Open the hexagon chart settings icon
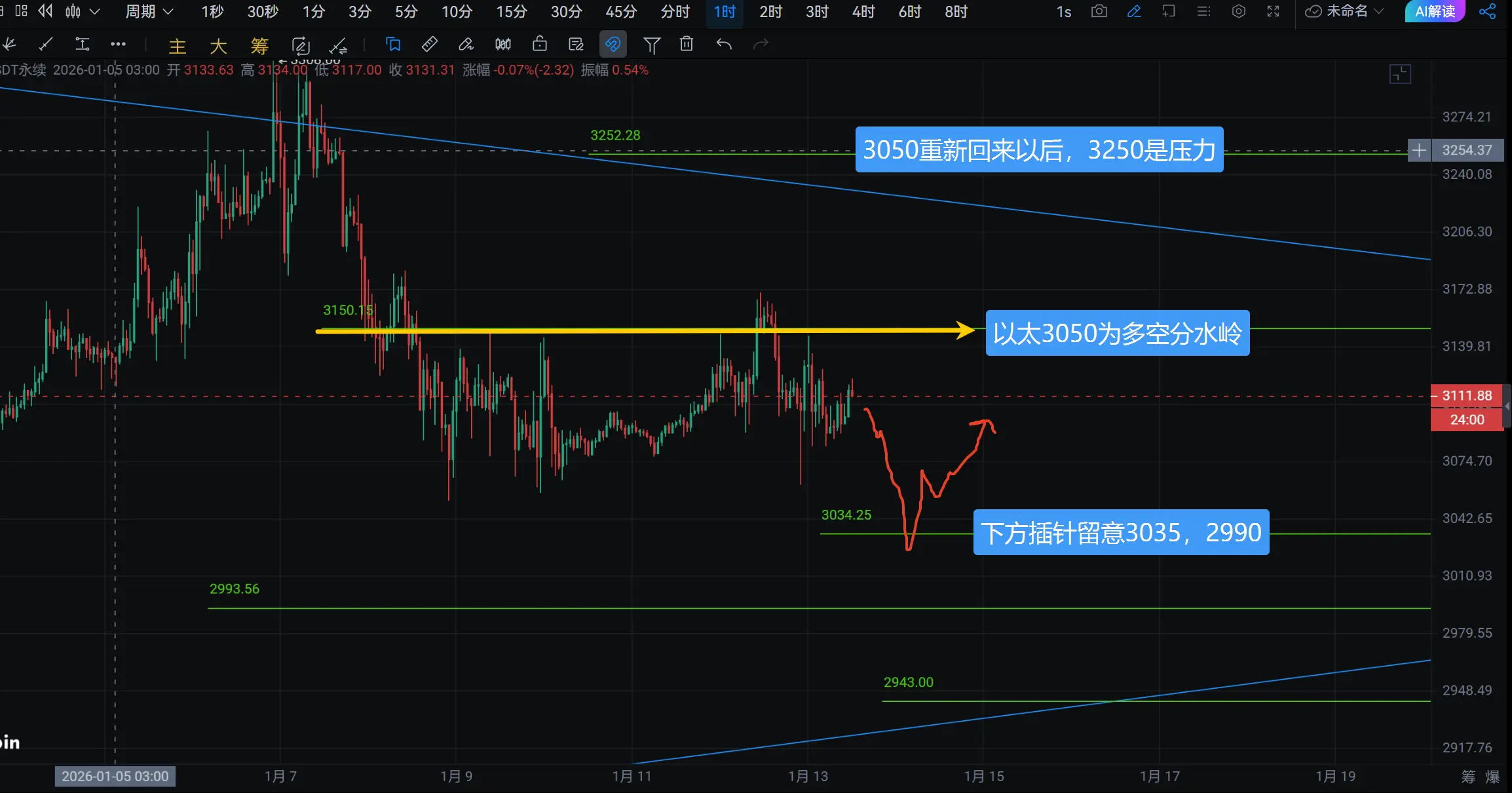Screen dimensions: 1512x793 tap(1238, 12)
